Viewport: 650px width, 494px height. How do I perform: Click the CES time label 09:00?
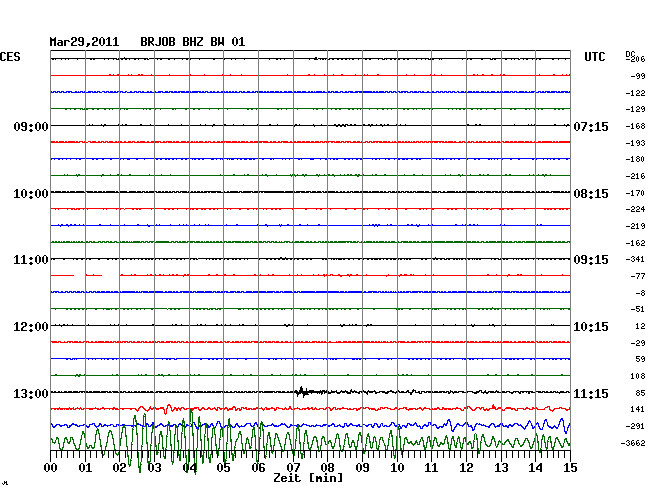click(x=31, y=126)
